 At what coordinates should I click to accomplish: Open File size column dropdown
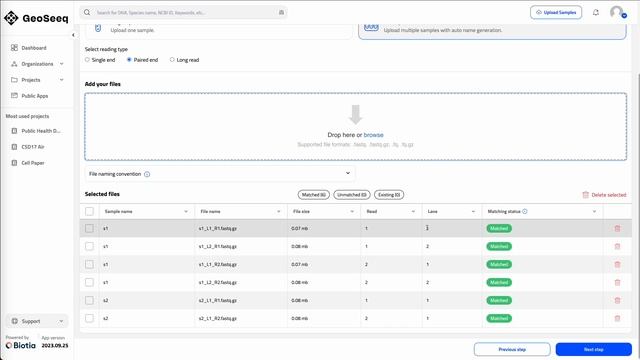pos(352,211)
